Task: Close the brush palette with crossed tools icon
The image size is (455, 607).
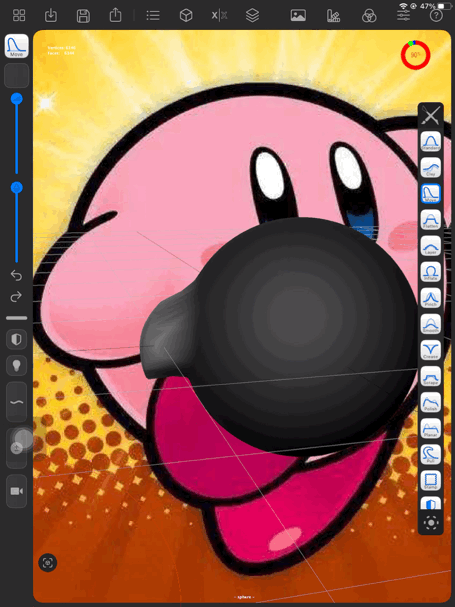Action: click(x=431, y=115)
